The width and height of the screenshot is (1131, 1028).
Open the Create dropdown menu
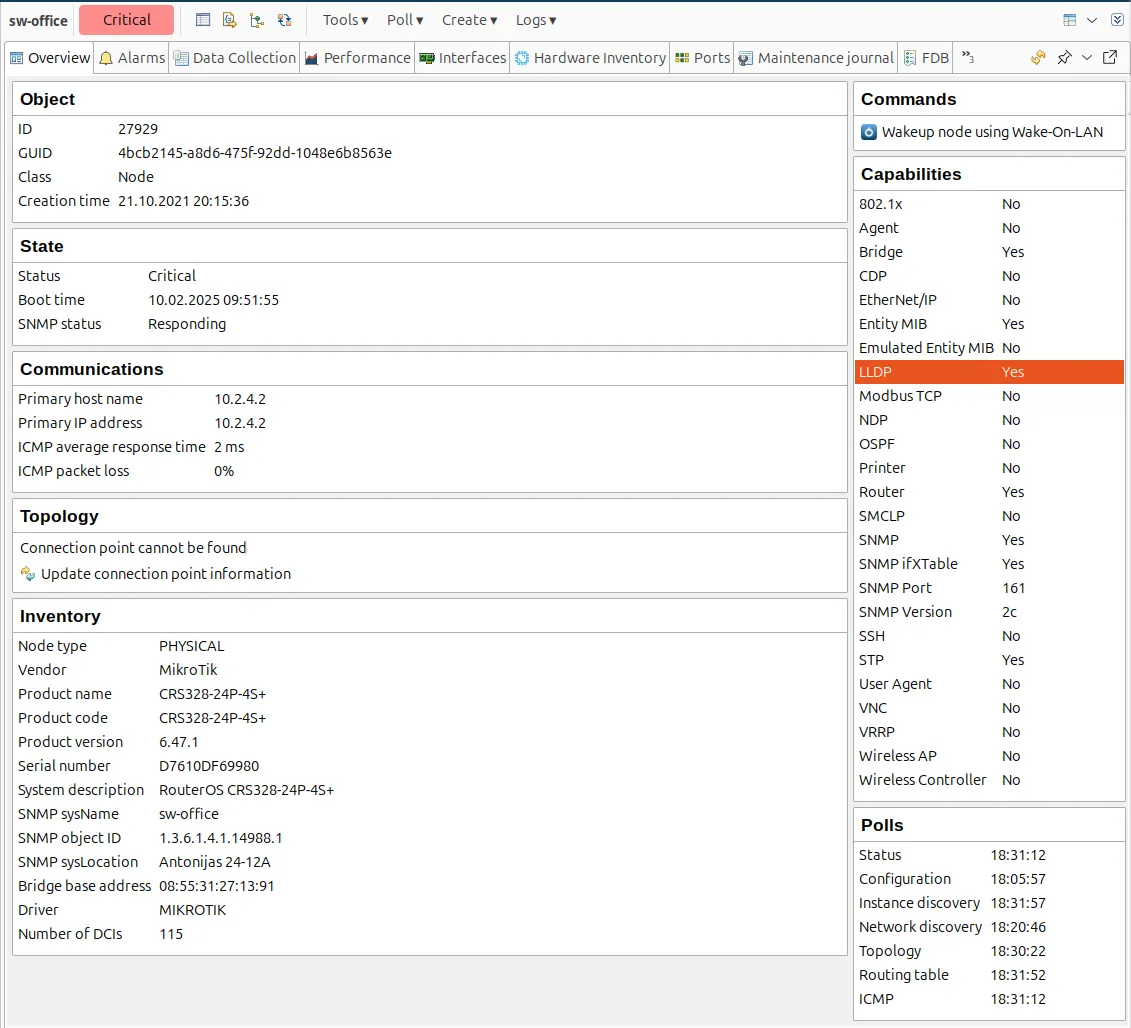point(468,19)
